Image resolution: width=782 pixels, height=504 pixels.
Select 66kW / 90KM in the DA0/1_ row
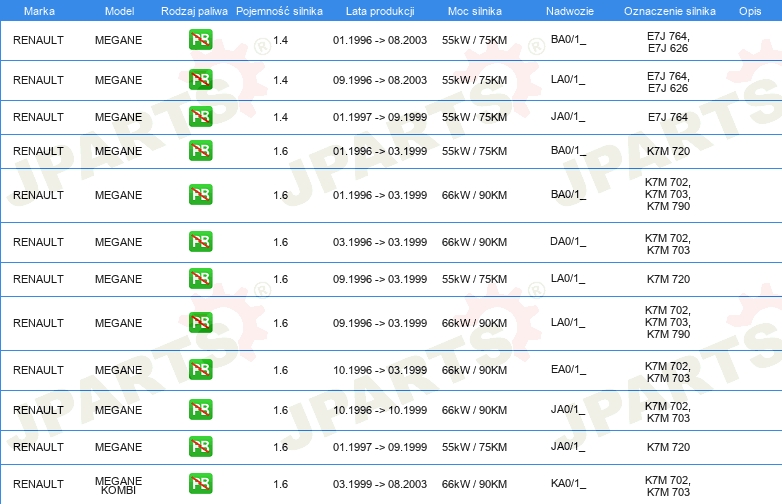pos(474,242)
